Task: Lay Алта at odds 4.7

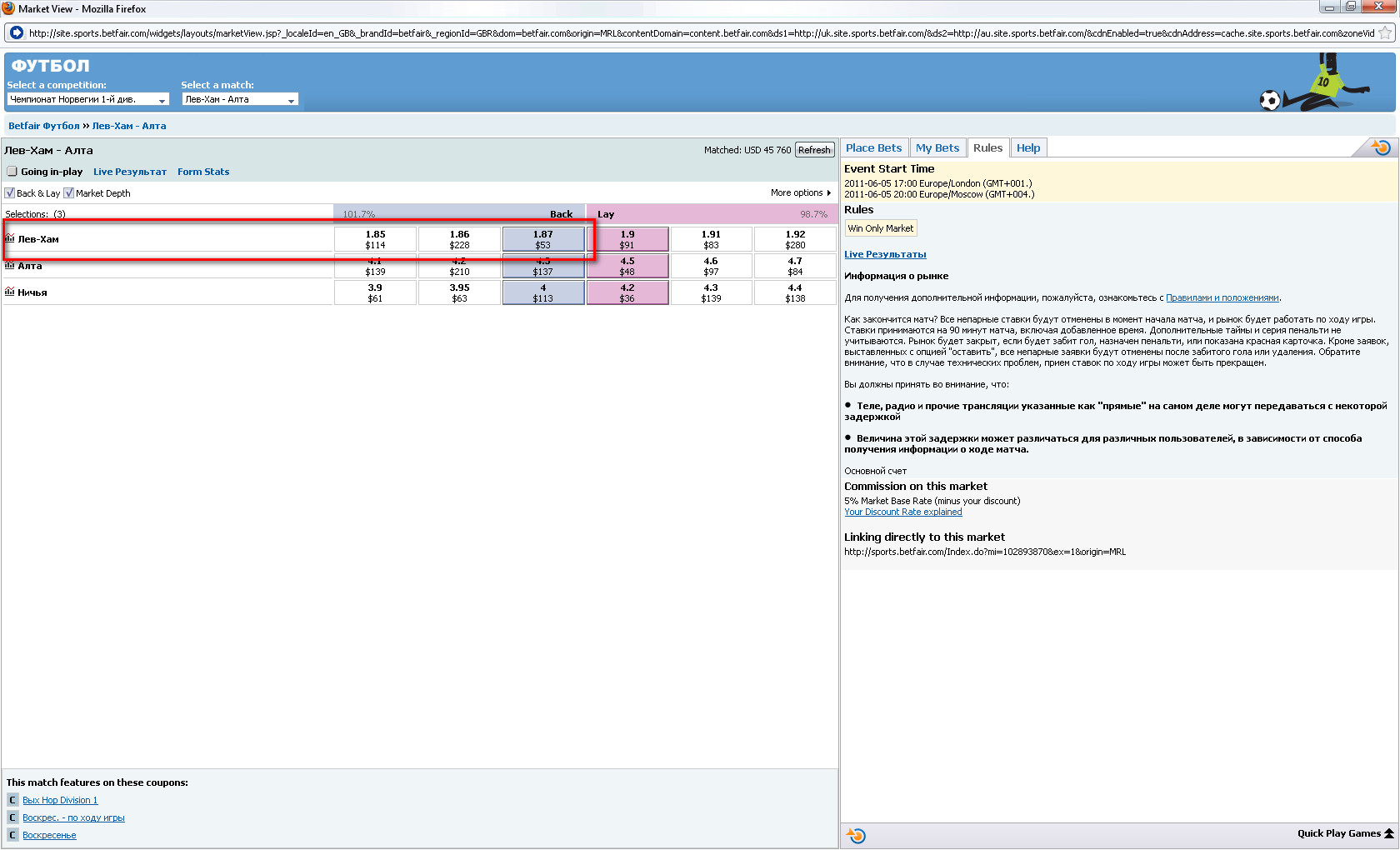Action: [795, 266]
